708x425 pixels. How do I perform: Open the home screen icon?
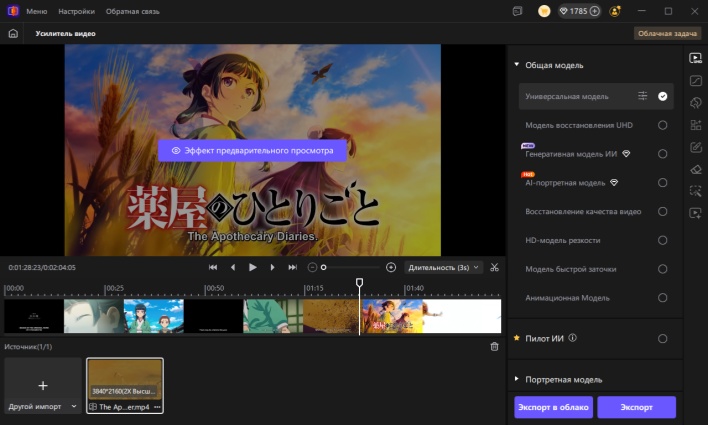pos(13,33)
